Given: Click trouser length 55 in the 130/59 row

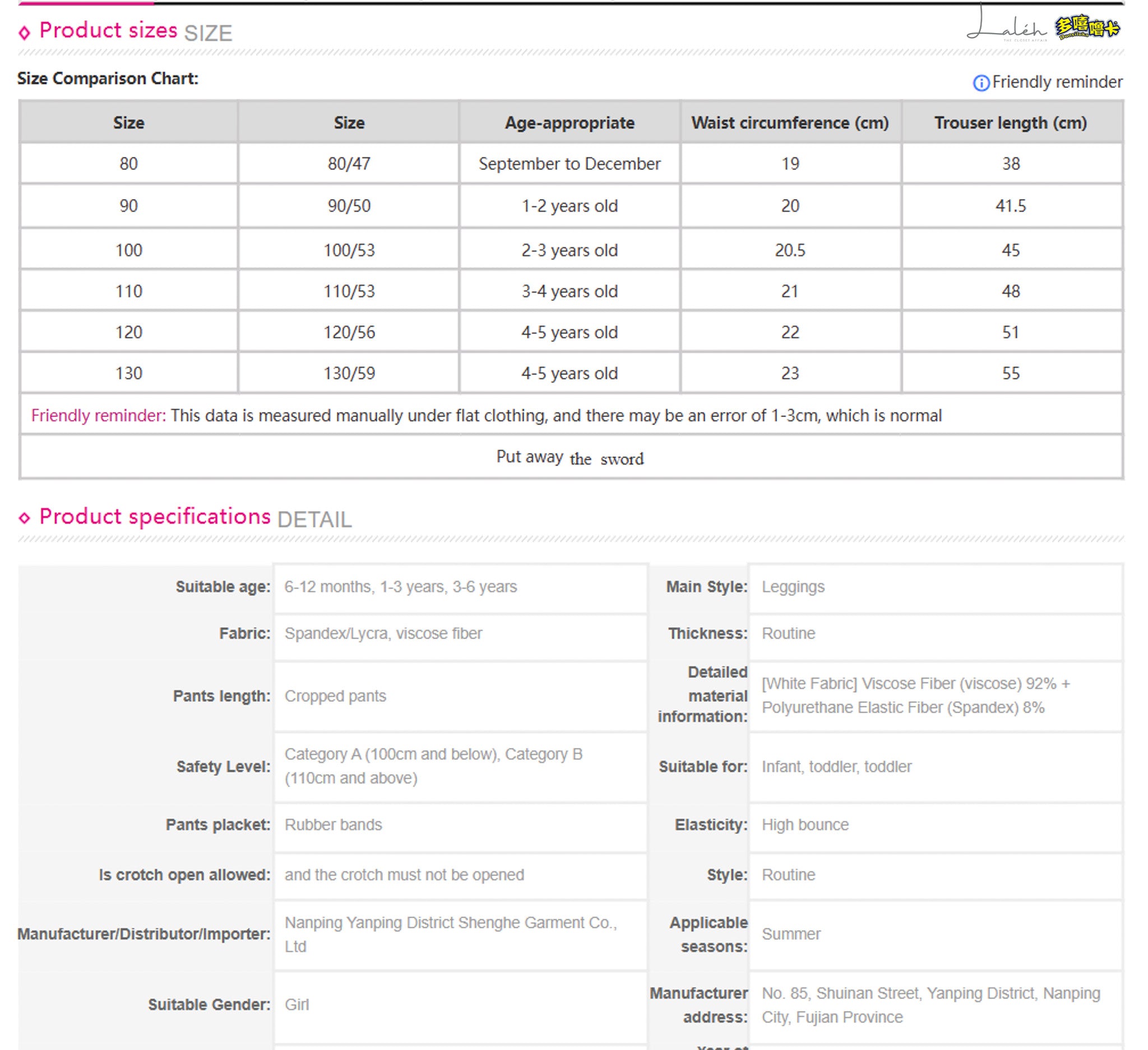Looking at the screenshot, I should 1011,373.
